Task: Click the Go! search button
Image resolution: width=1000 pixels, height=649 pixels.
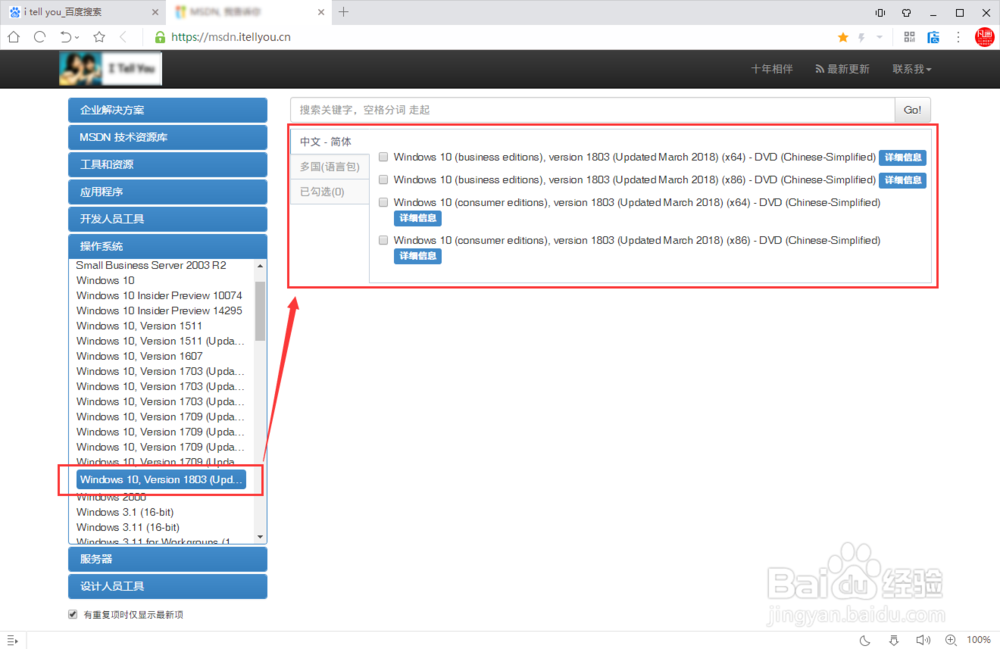Action: tap(912, 110)
